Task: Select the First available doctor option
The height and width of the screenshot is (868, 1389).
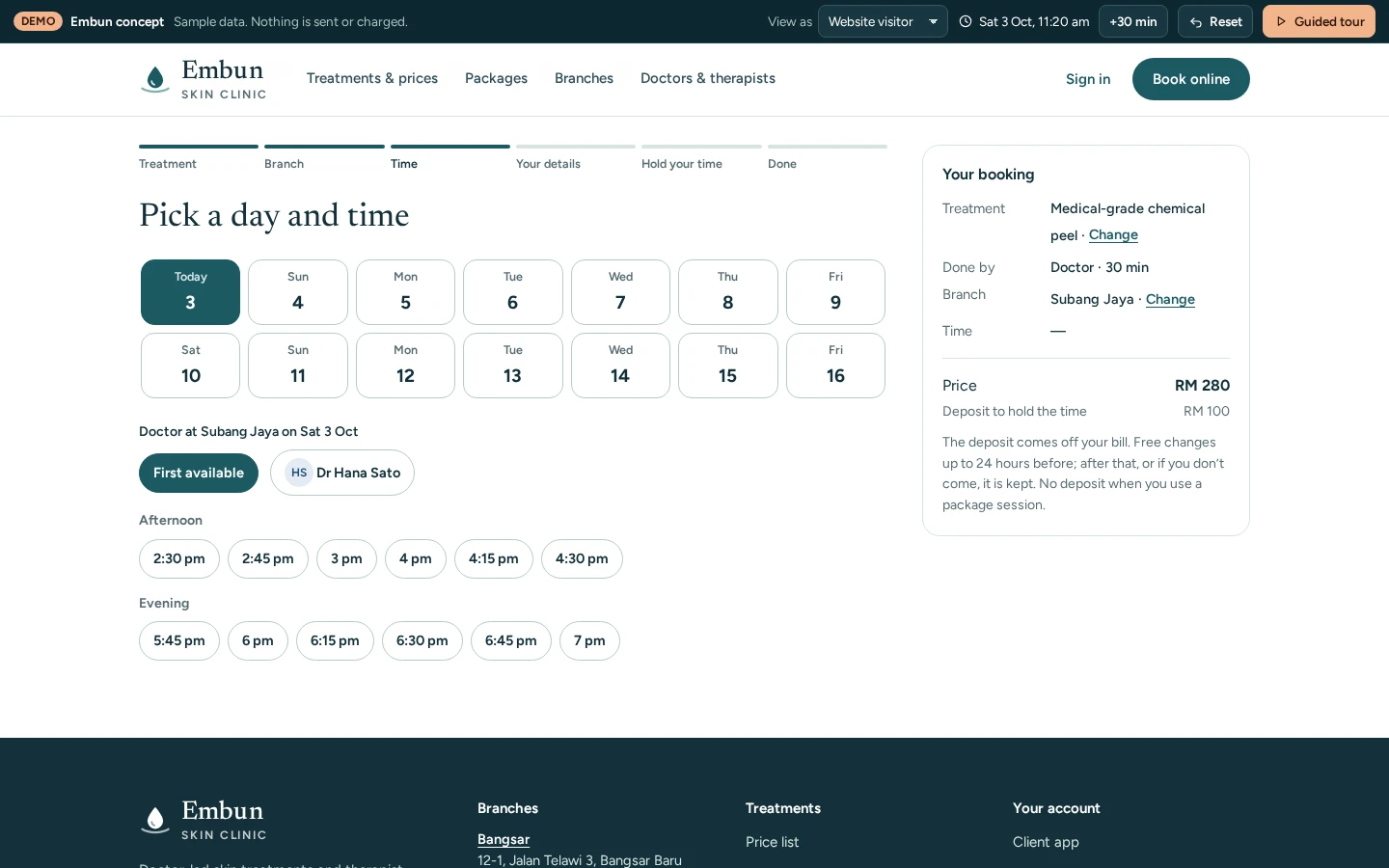Action: pos(199,473)
